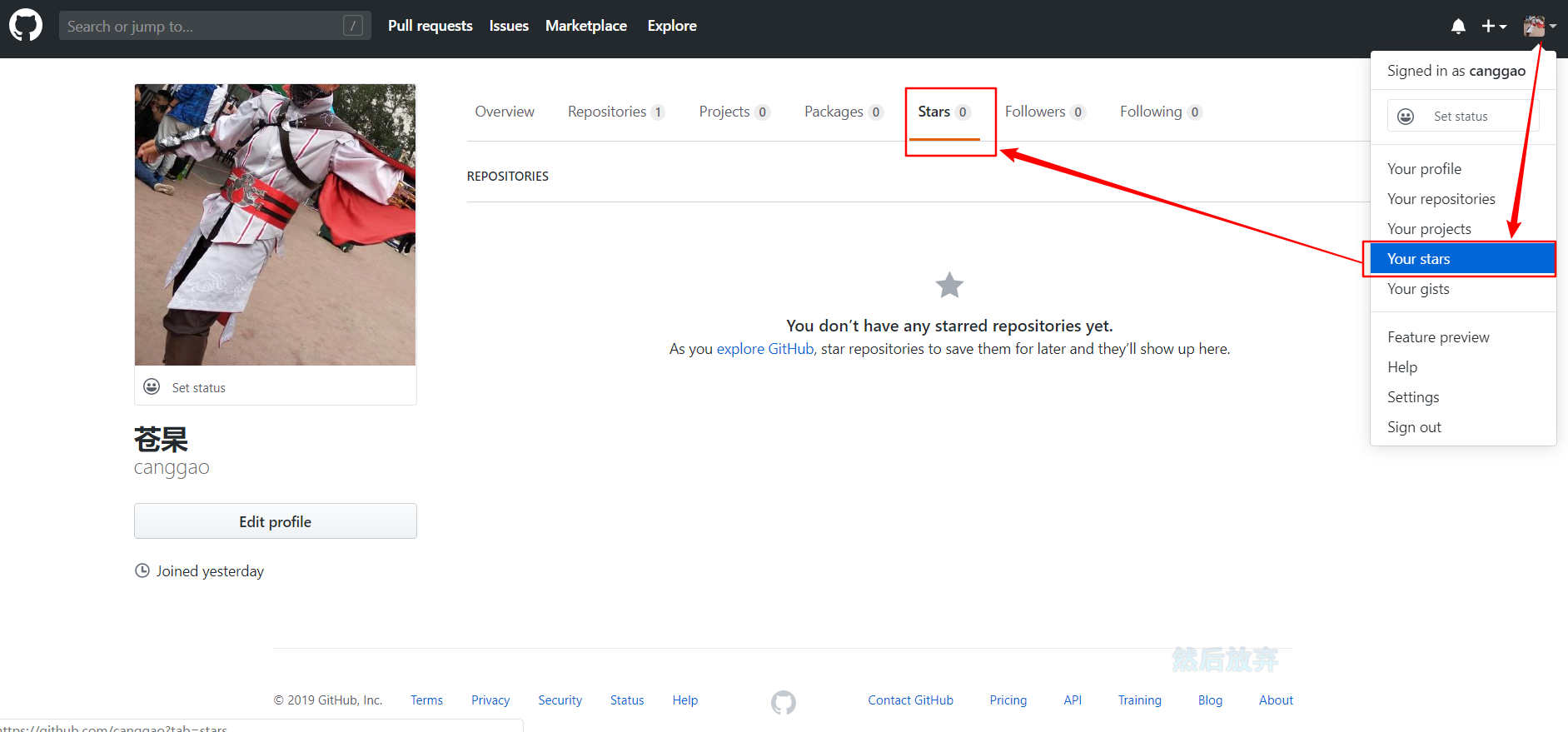Open the notifications bell icon
This screenshot has width=1568, height=732.
click(1458, 27)
